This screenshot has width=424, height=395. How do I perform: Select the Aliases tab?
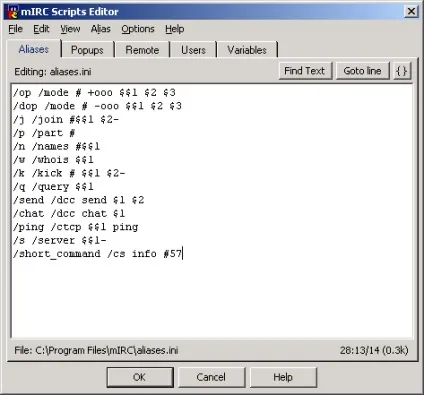34,49
